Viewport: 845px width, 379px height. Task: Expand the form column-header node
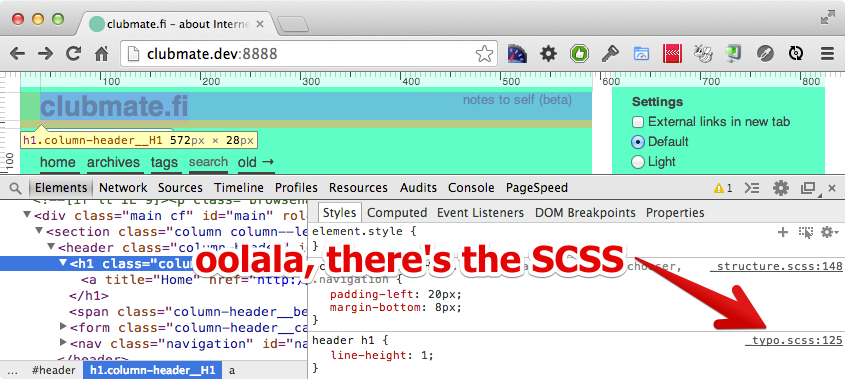click(63, 326)
